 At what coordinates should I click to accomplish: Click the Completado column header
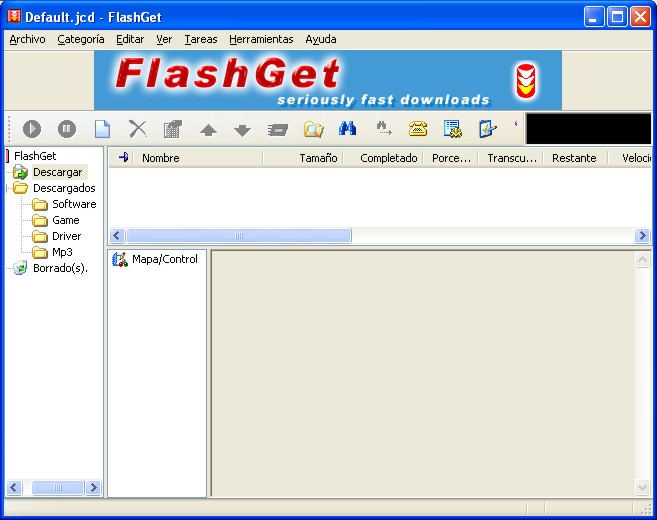[388, 158]
